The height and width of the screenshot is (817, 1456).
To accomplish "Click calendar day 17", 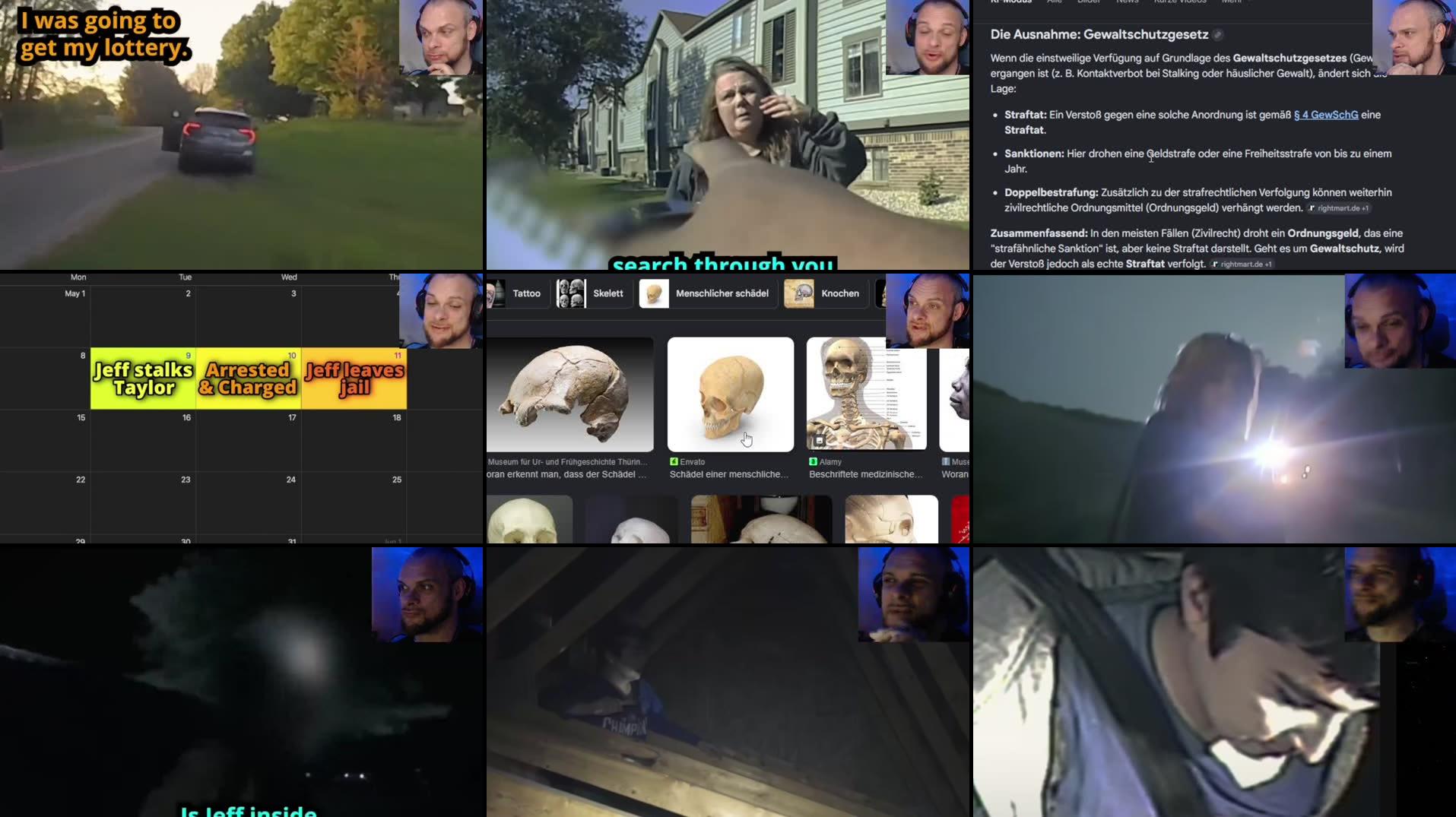I will tap(249, 441).
